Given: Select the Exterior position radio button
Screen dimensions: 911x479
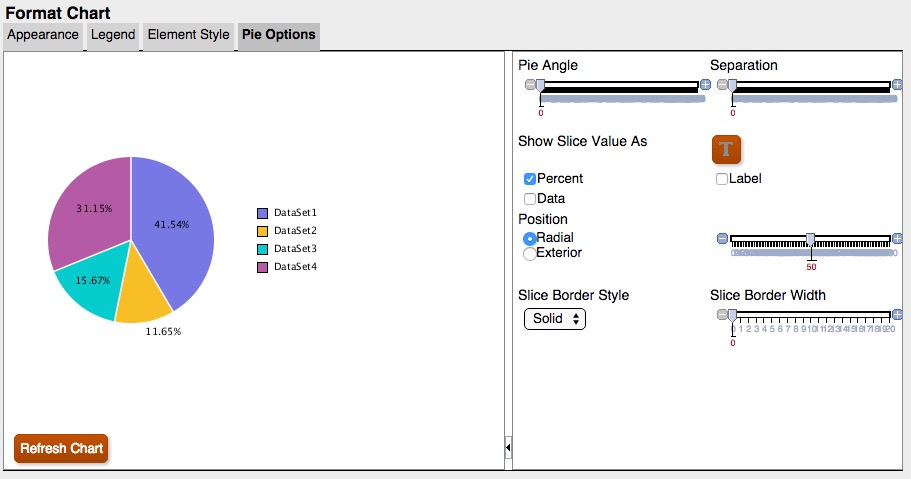Looking at the screenshot, I should click(530, 254).
